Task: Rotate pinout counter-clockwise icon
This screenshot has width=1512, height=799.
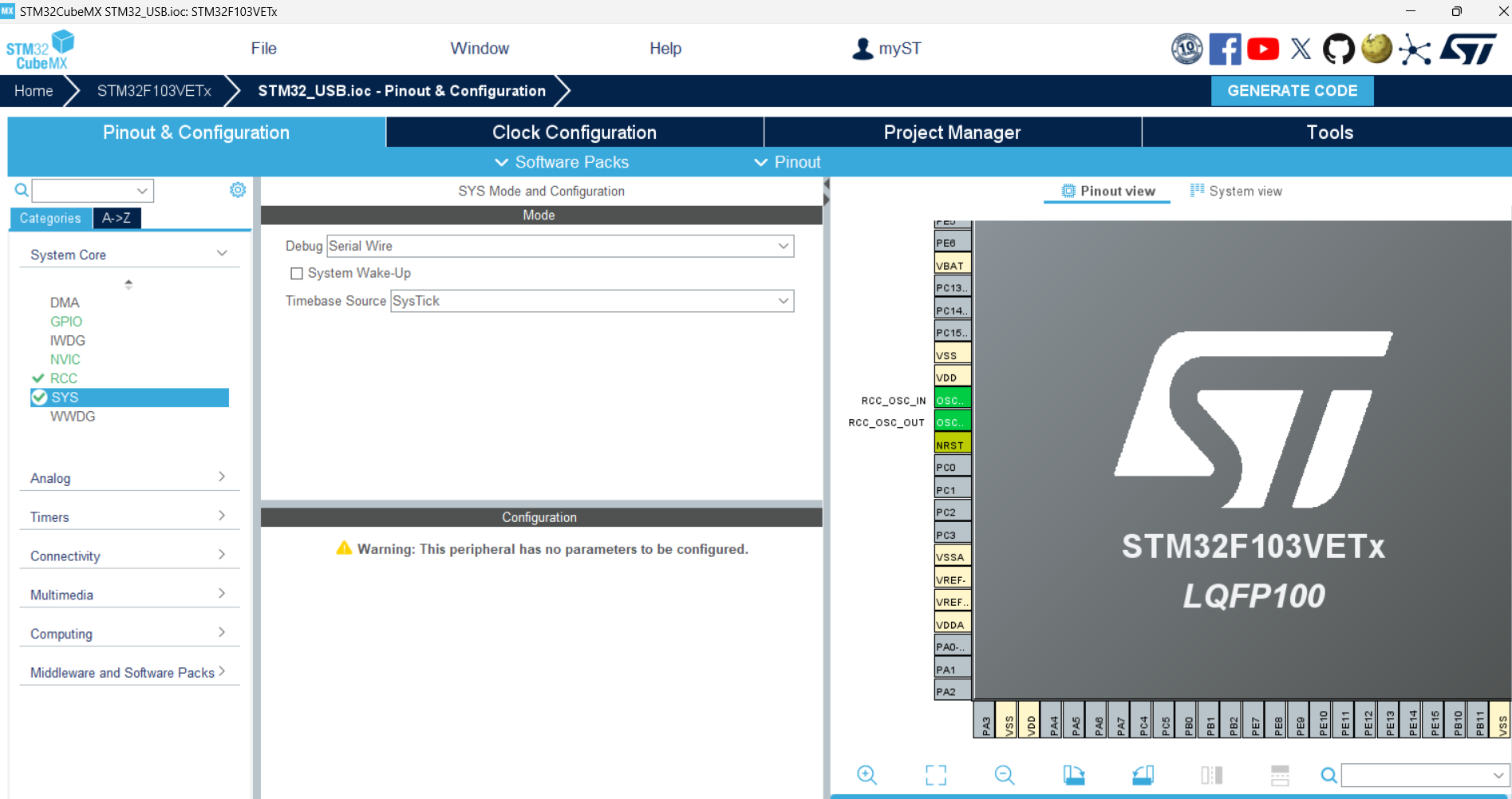Action: pyautogui.click(x=1143, y=774)
